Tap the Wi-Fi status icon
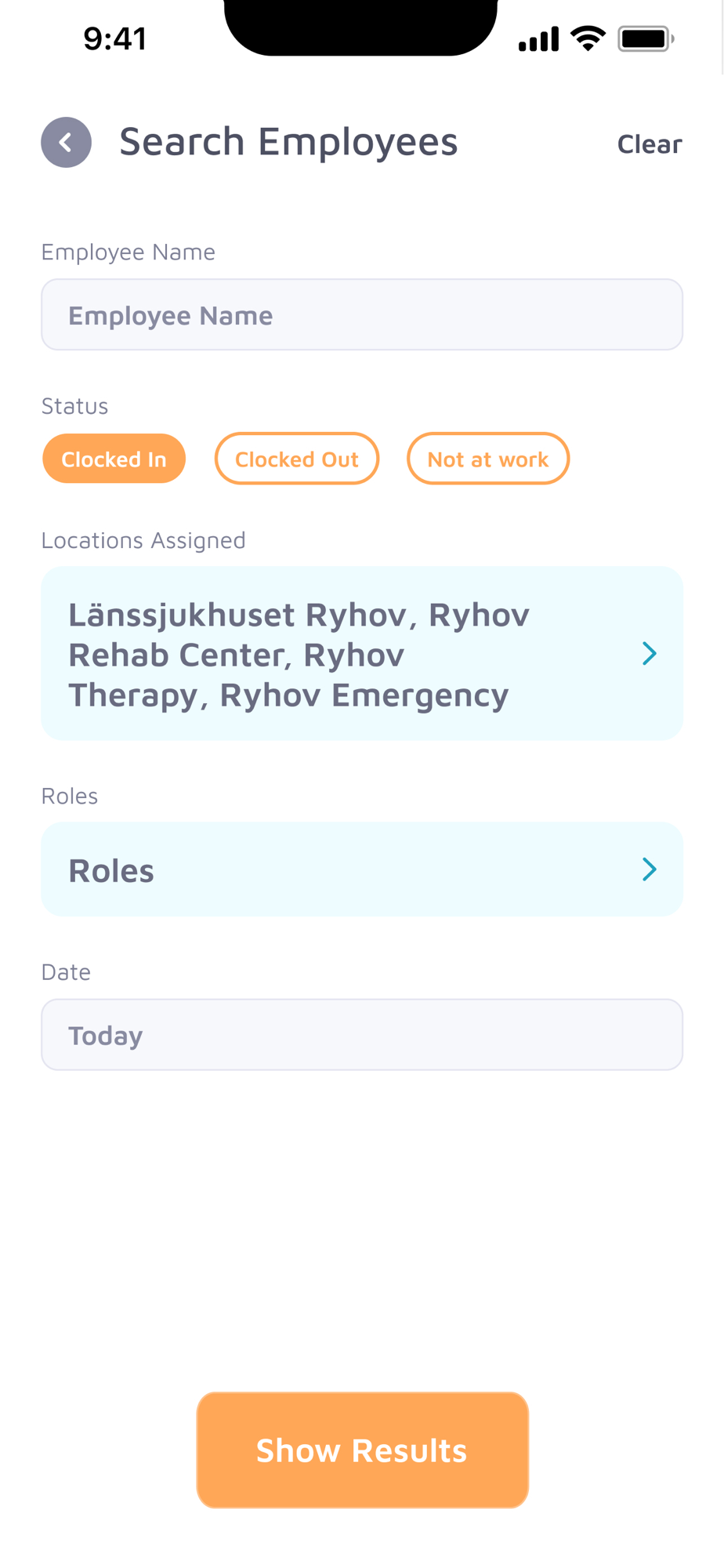This screenshot has height=1568, width=724. [x=588, y=38]
